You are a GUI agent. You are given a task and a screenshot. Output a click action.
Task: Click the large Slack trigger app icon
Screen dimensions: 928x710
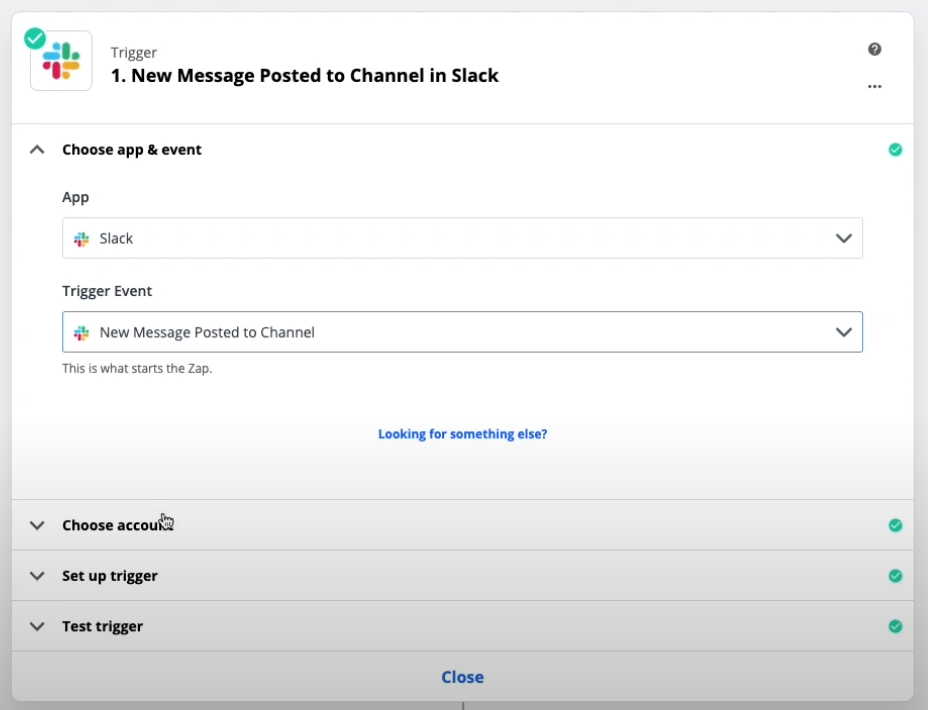[x=61, y=61]
